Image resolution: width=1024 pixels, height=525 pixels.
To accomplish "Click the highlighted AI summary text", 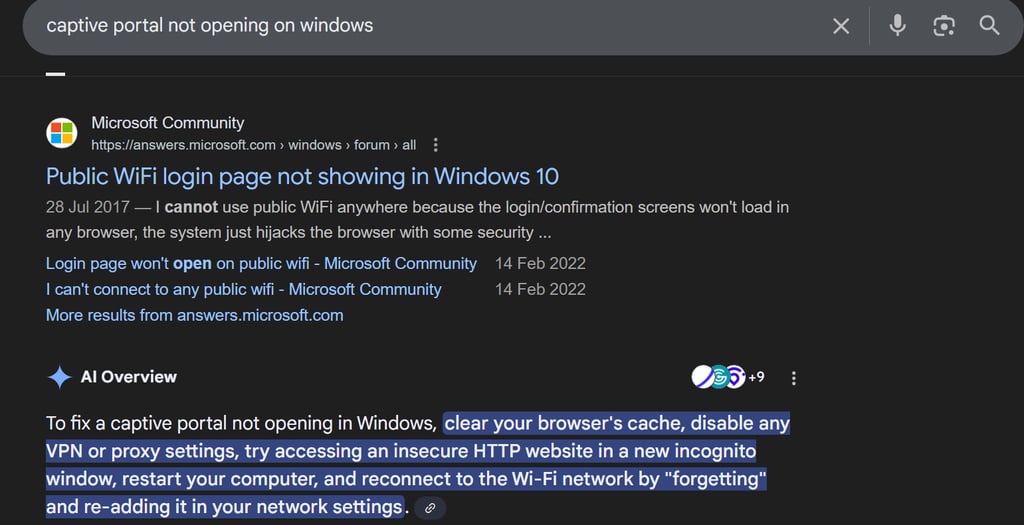I will click(418, 465).
